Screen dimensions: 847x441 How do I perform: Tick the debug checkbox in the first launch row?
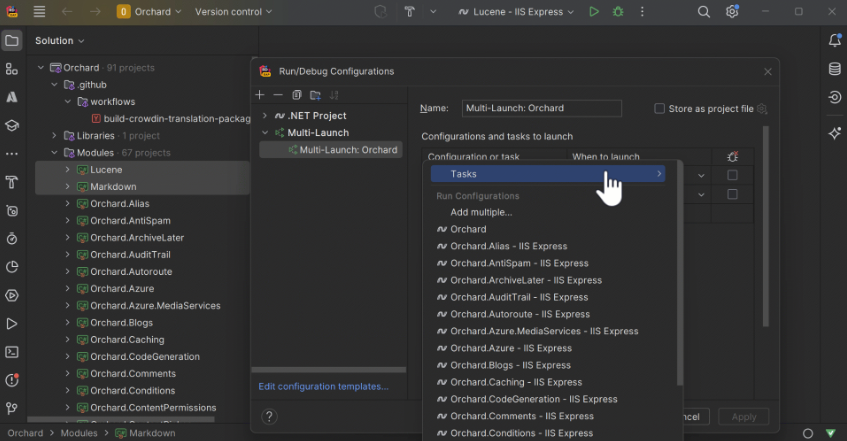(x=732, y=175)
